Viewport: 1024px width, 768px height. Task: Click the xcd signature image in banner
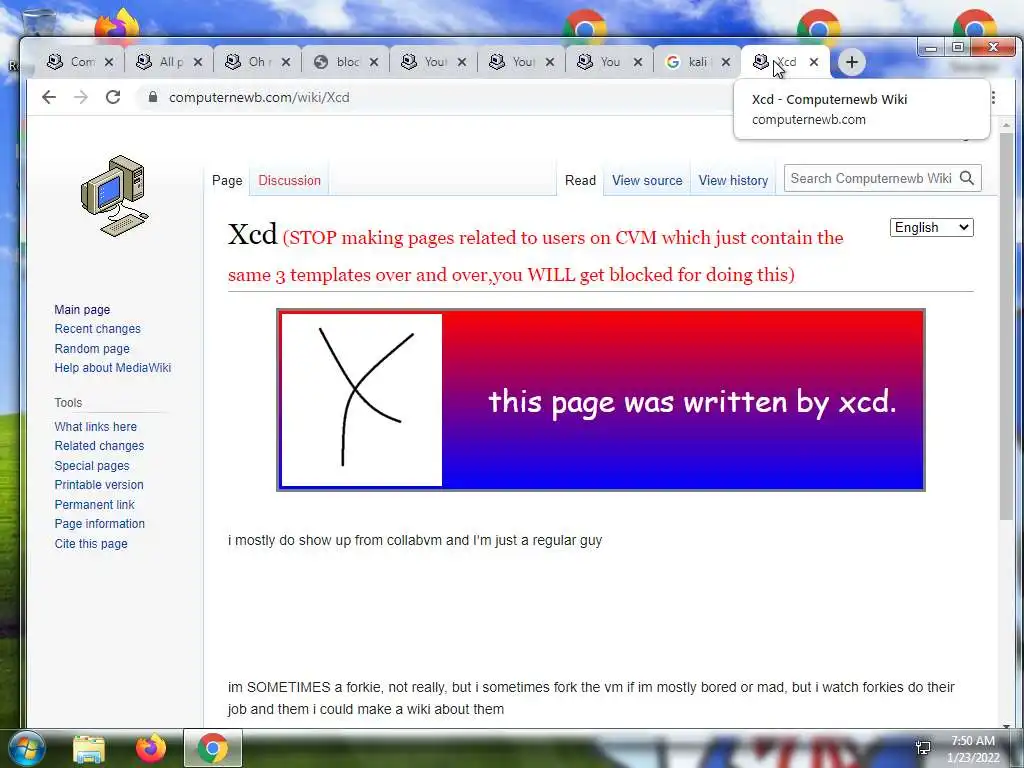(361, 400)
